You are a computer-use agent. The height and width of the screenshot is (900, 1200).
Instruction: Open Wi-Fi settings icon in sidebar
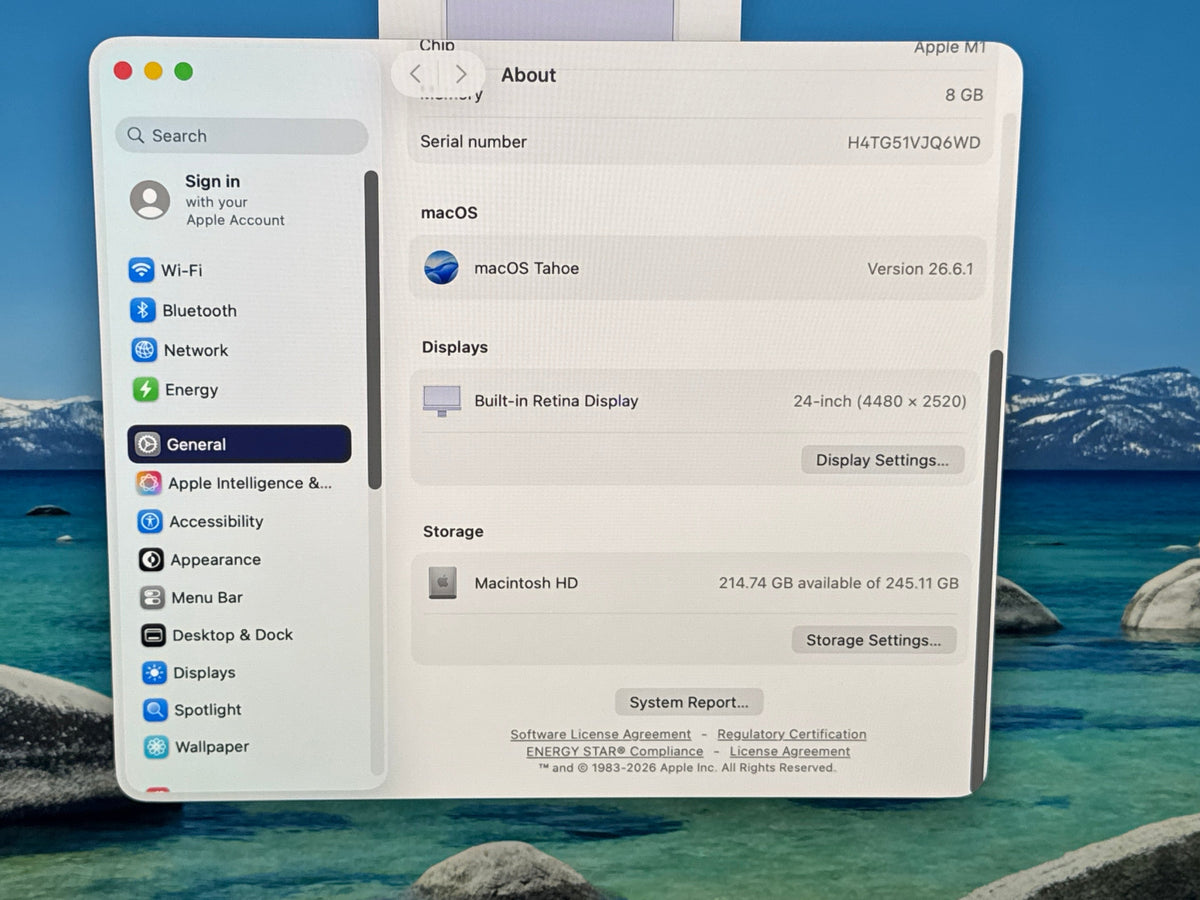(x=142, y=270)
